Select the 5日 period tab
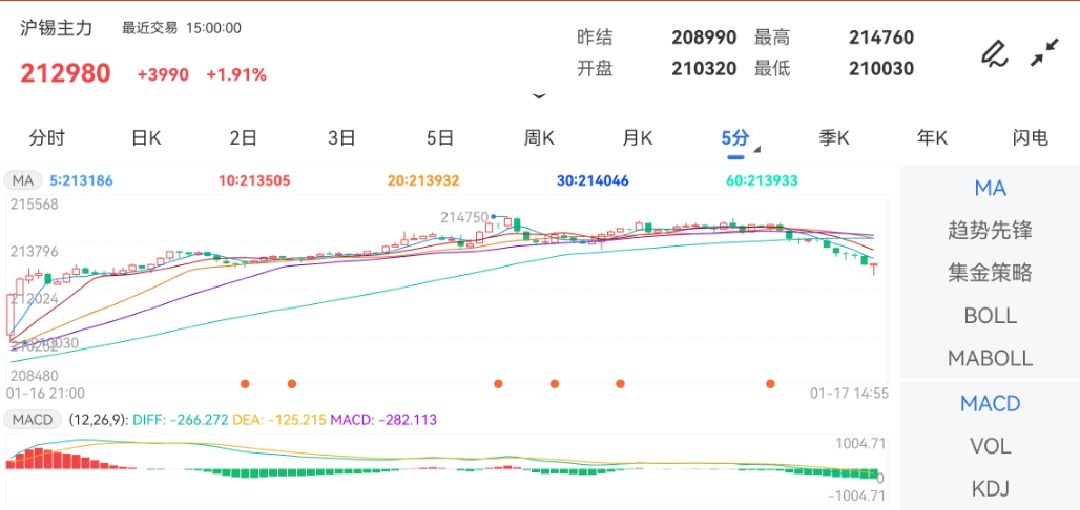The height and width of the screenshot is (510, 1080). point(440,138)
